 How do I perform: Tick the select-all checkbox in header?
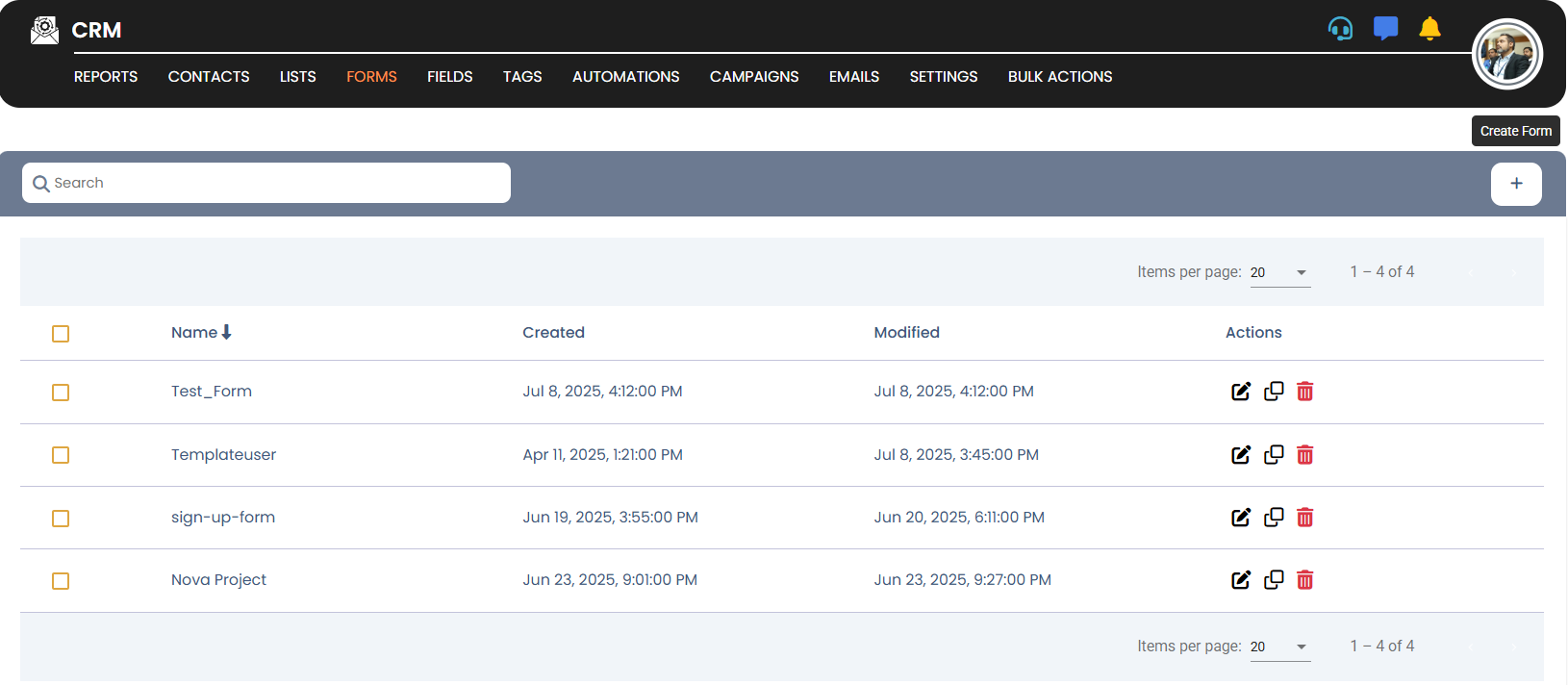[61, 334]
